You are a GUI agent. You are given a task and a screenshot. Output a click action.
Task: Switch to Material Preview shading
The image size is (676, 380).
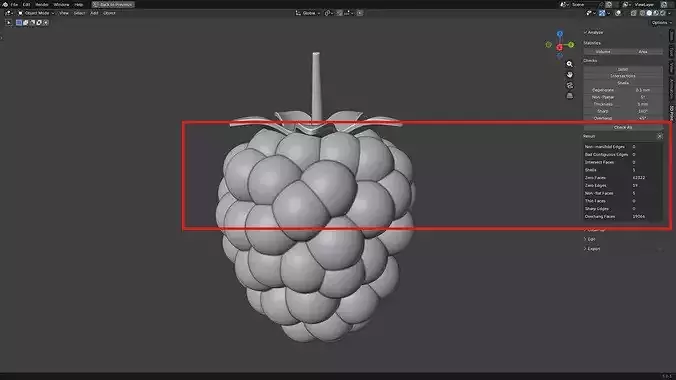pos(656,13)
